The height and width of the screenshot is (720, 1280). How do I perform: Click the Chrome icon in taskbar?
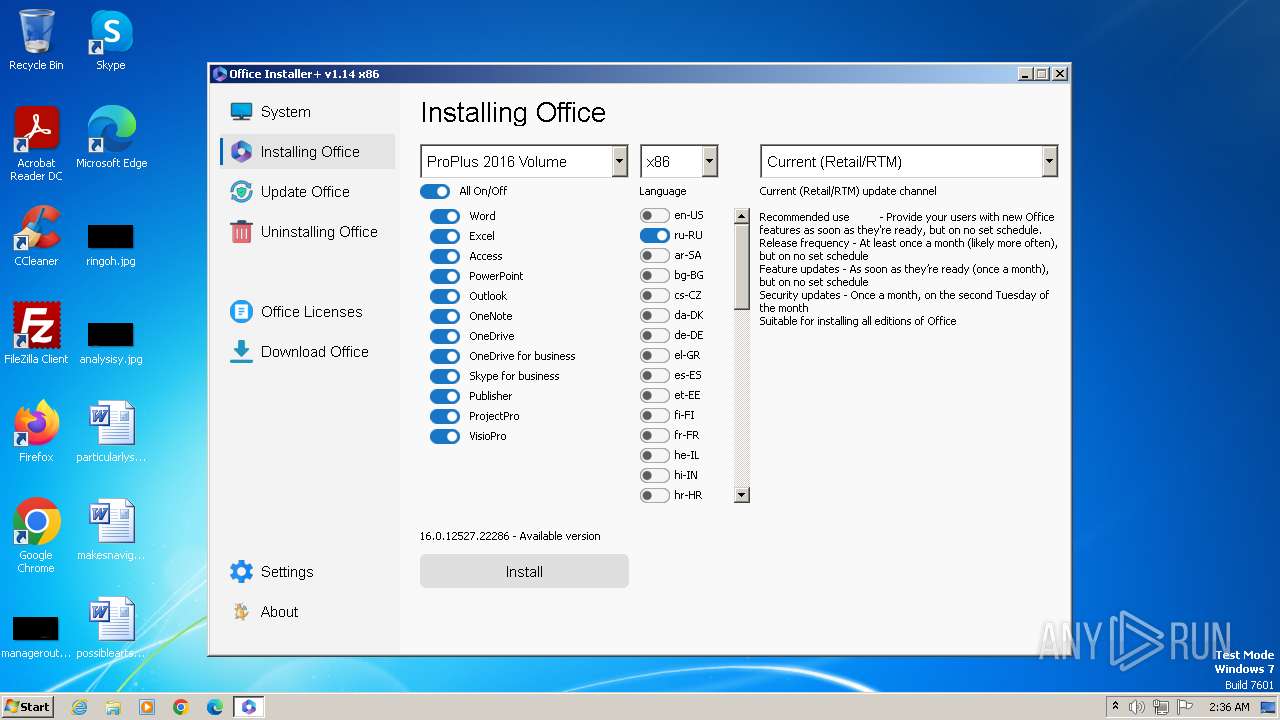click(x=181, y=707)
